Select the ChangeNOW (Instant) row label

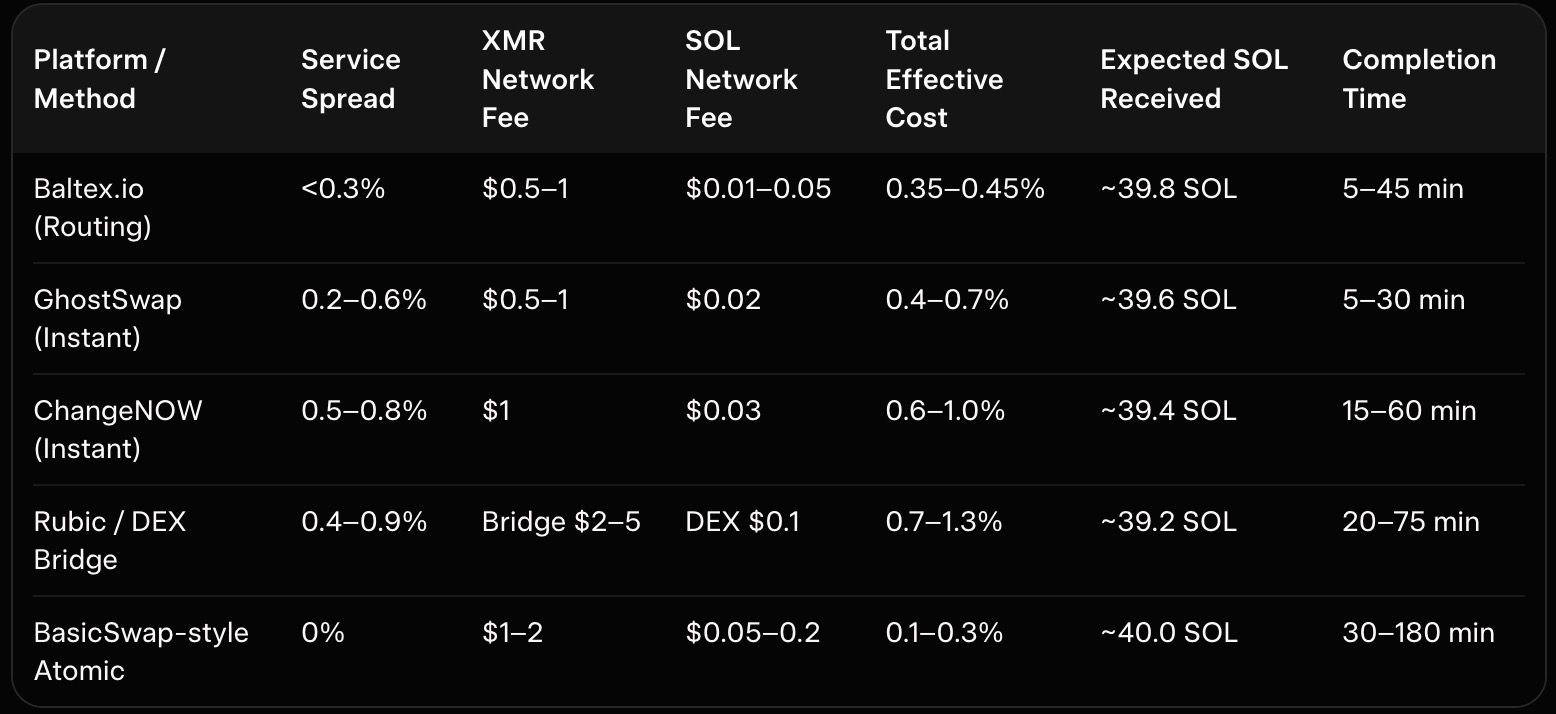(x=117, y=430)
